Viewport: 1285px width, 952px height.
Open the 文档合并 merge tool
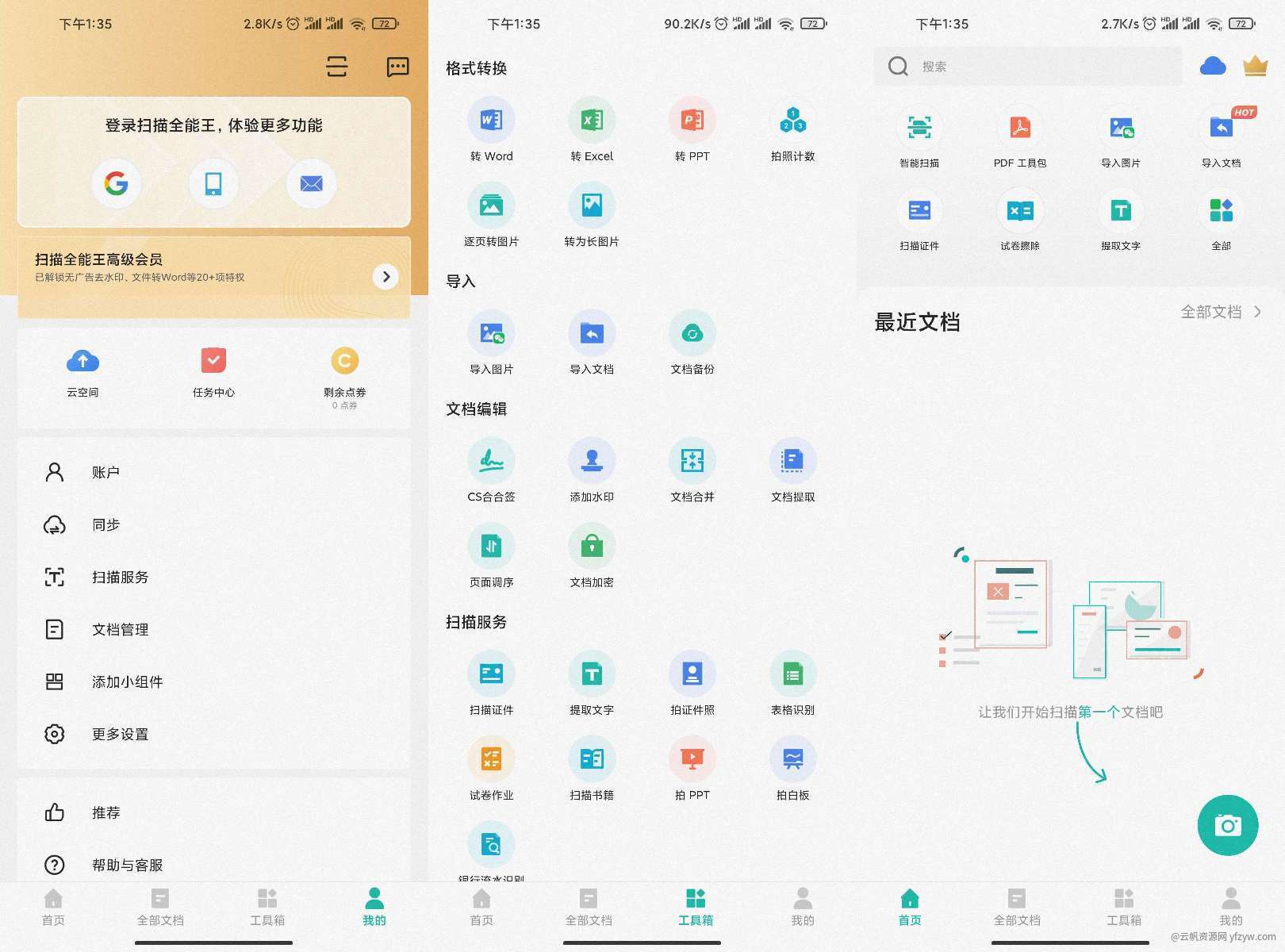pyautogui.click(x=692, y=470)
